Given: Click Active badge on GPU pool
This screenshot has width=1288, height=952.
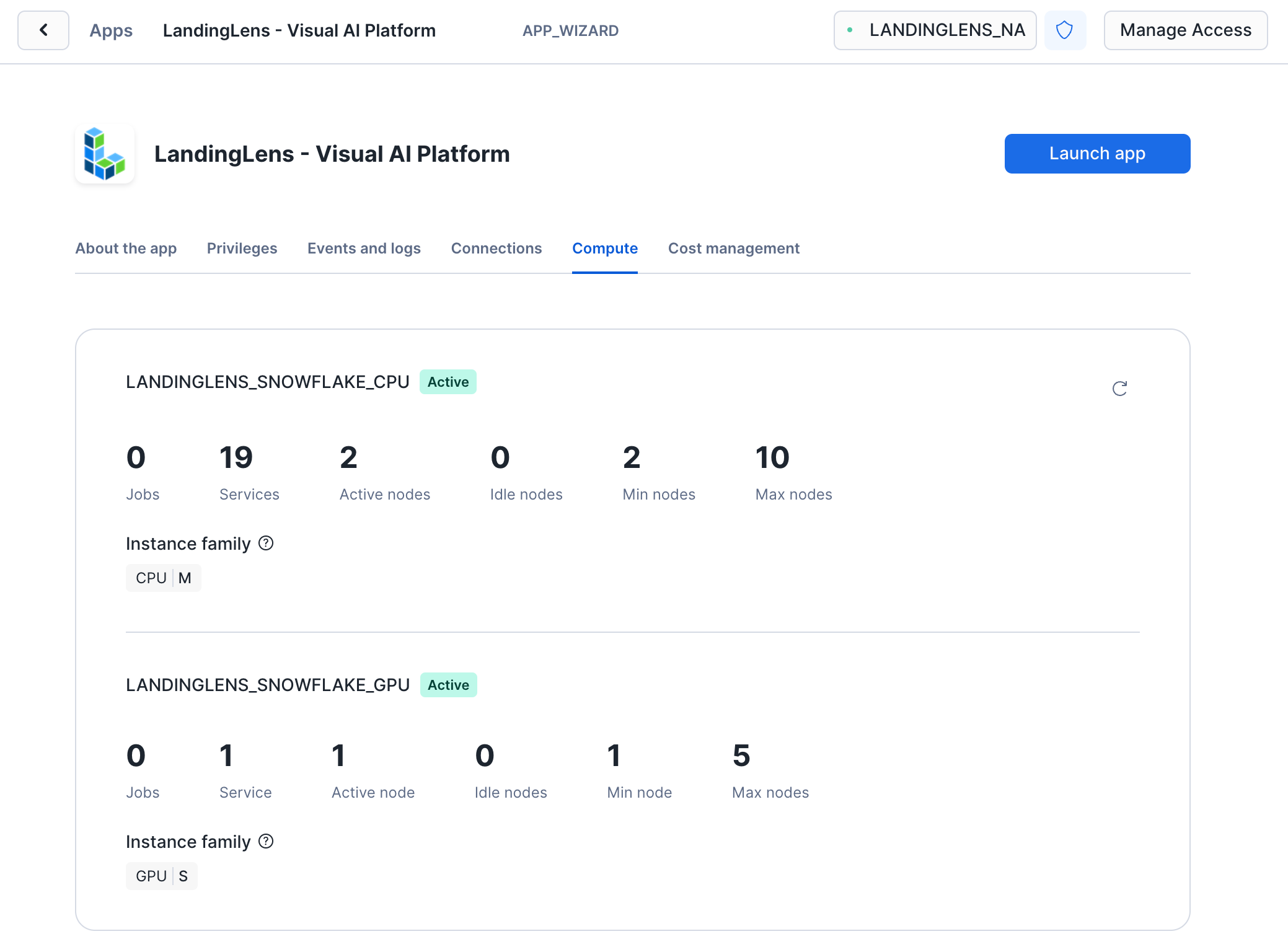Looking at the screenshot, I should point(448,685).
